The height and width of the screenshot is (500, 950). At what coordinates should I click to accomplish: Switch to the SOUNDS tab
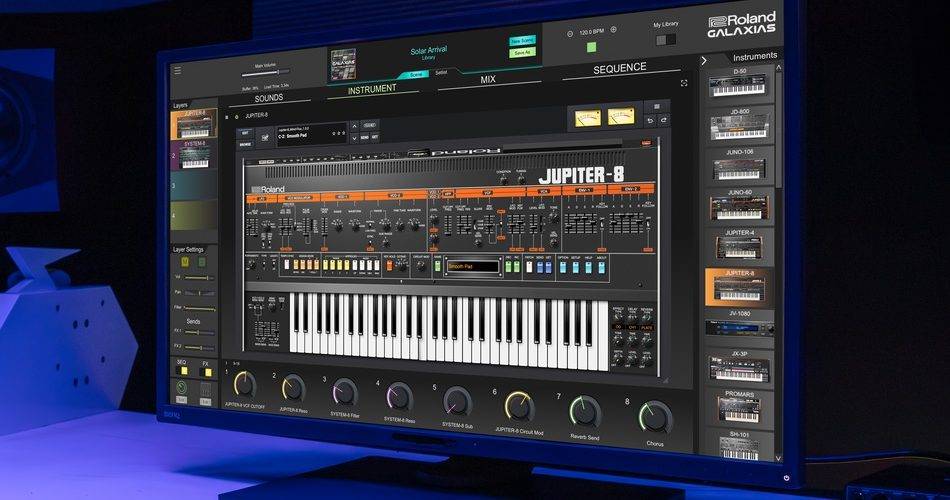tap(268, 98)
